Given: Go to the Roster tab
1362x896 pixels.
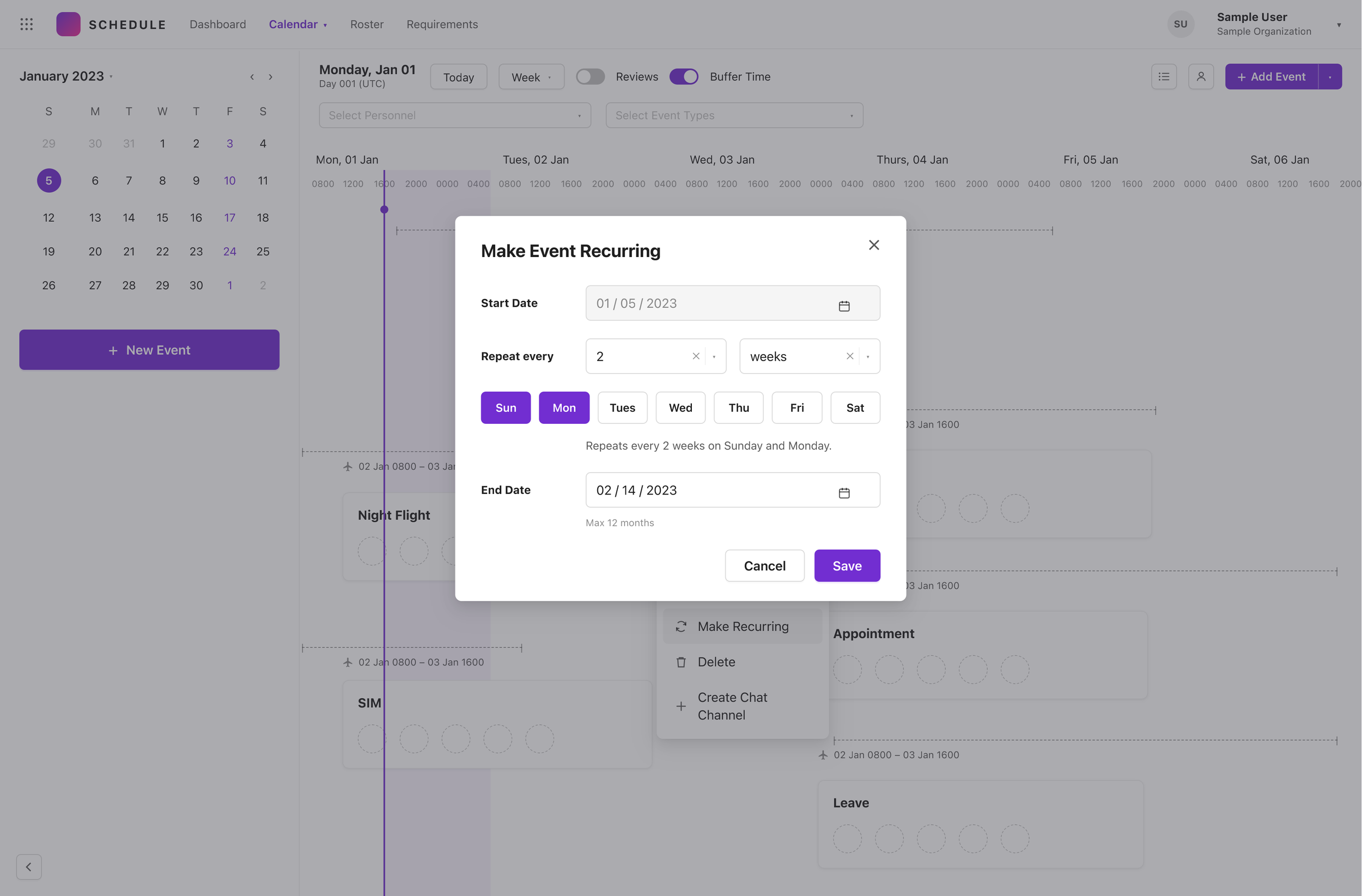Looking at the screenshot, I should [367, 24].
